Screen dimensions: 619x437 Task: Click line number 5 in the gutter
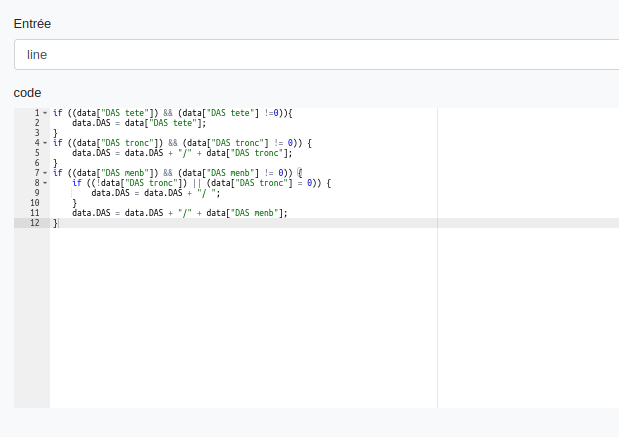tap(36, 153)
